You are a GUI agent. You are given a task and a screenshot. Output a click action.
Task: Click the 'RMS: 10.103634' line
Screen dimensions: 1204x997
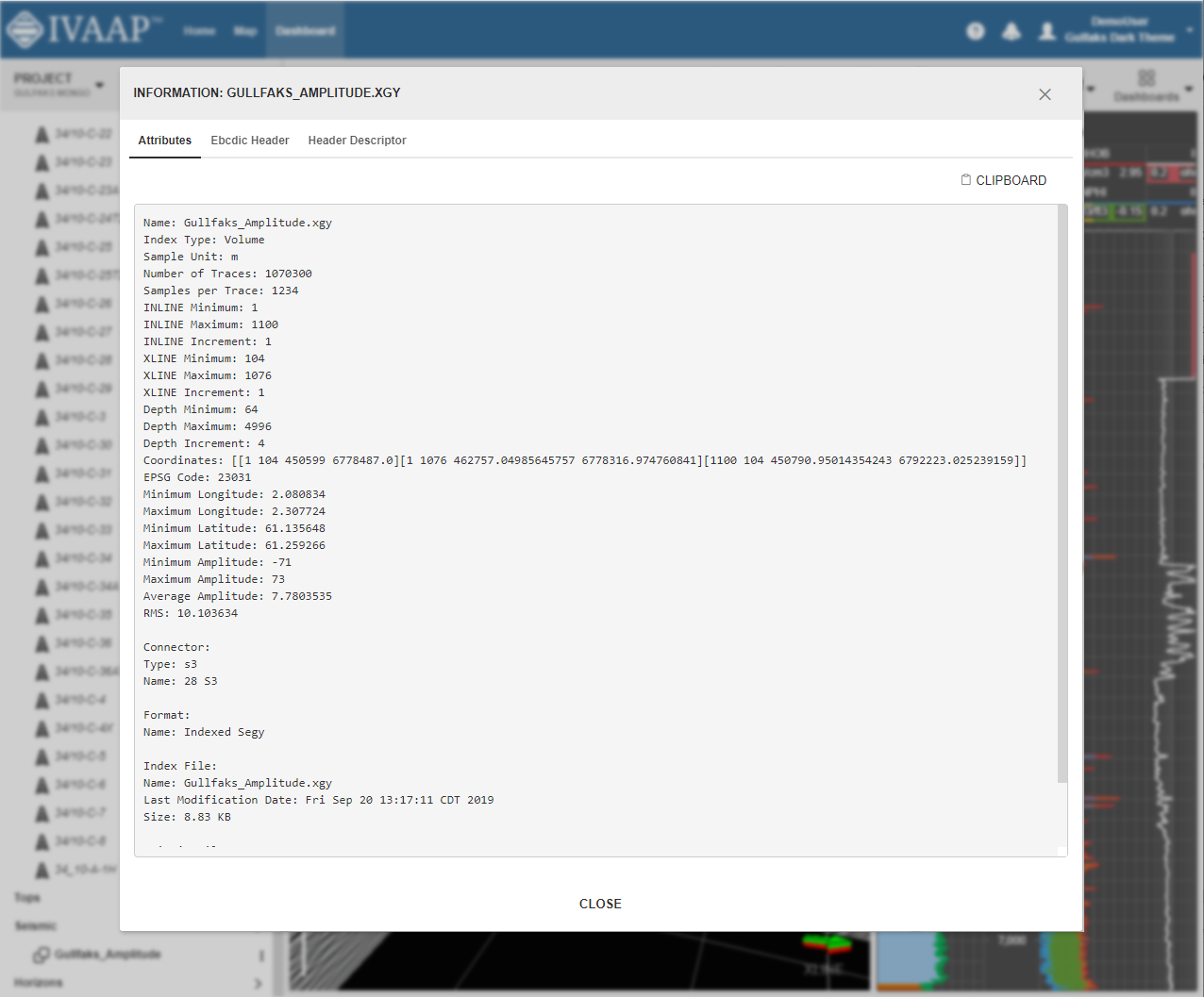pos(191,613)
